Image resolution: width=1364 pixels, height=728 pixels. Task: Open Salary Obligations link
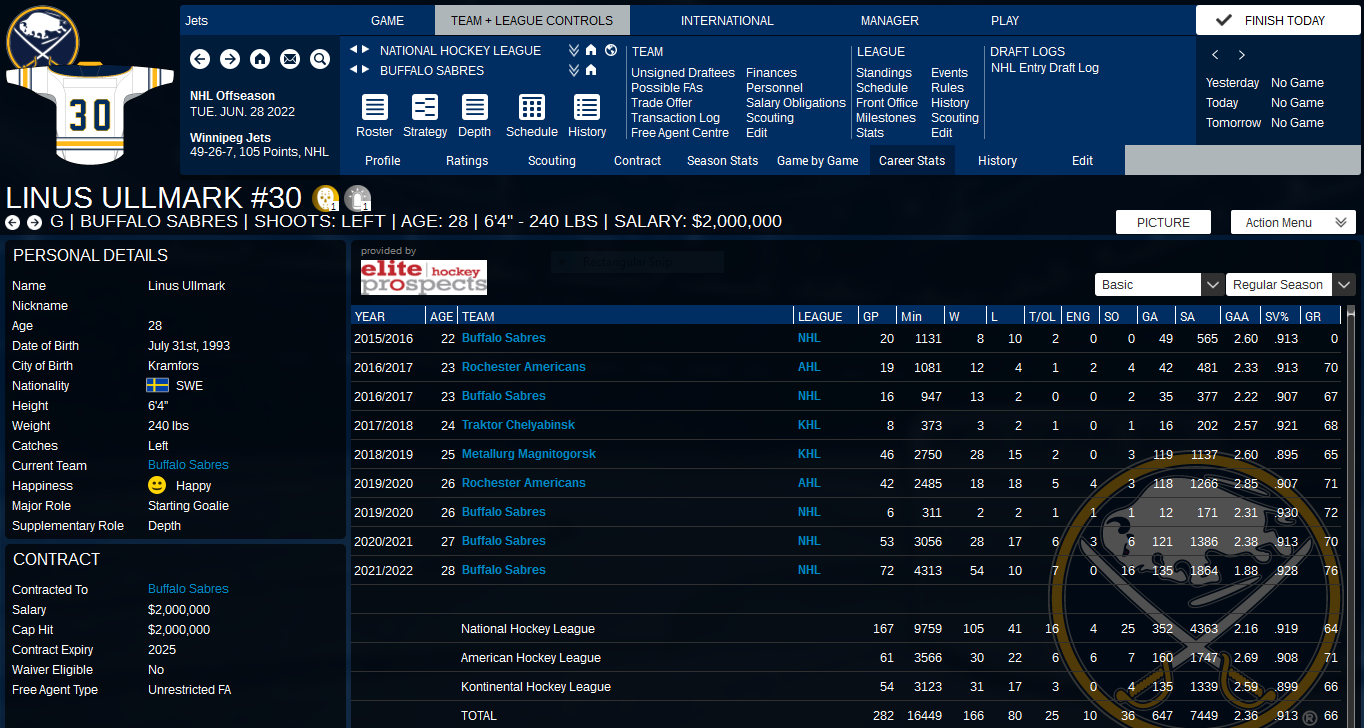(796, 103)
